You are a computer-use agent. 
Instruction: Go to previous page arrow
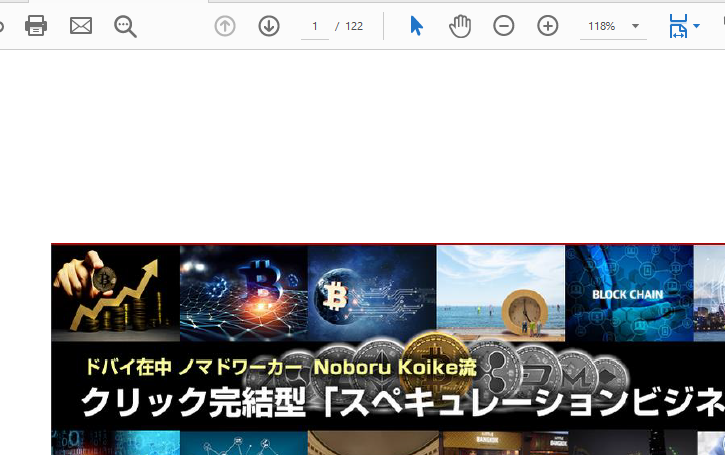click(x=225, y=26)
